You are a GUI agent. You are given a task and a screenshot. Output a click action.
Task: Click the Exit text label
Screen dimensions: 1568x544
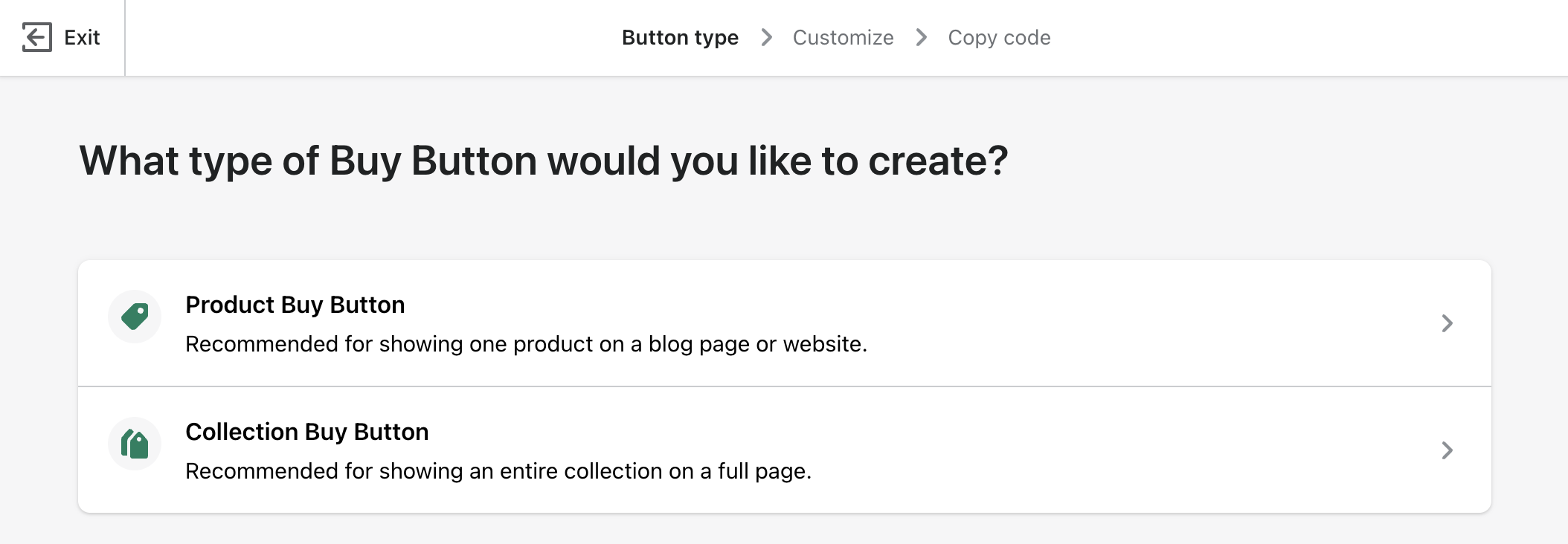coord(82,38)
